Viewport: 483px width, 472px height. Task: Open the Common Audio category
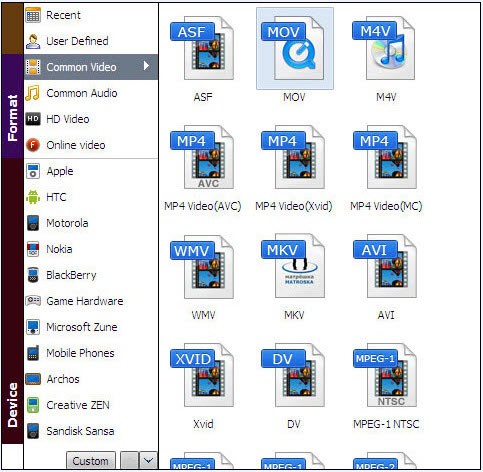(91, 93)
